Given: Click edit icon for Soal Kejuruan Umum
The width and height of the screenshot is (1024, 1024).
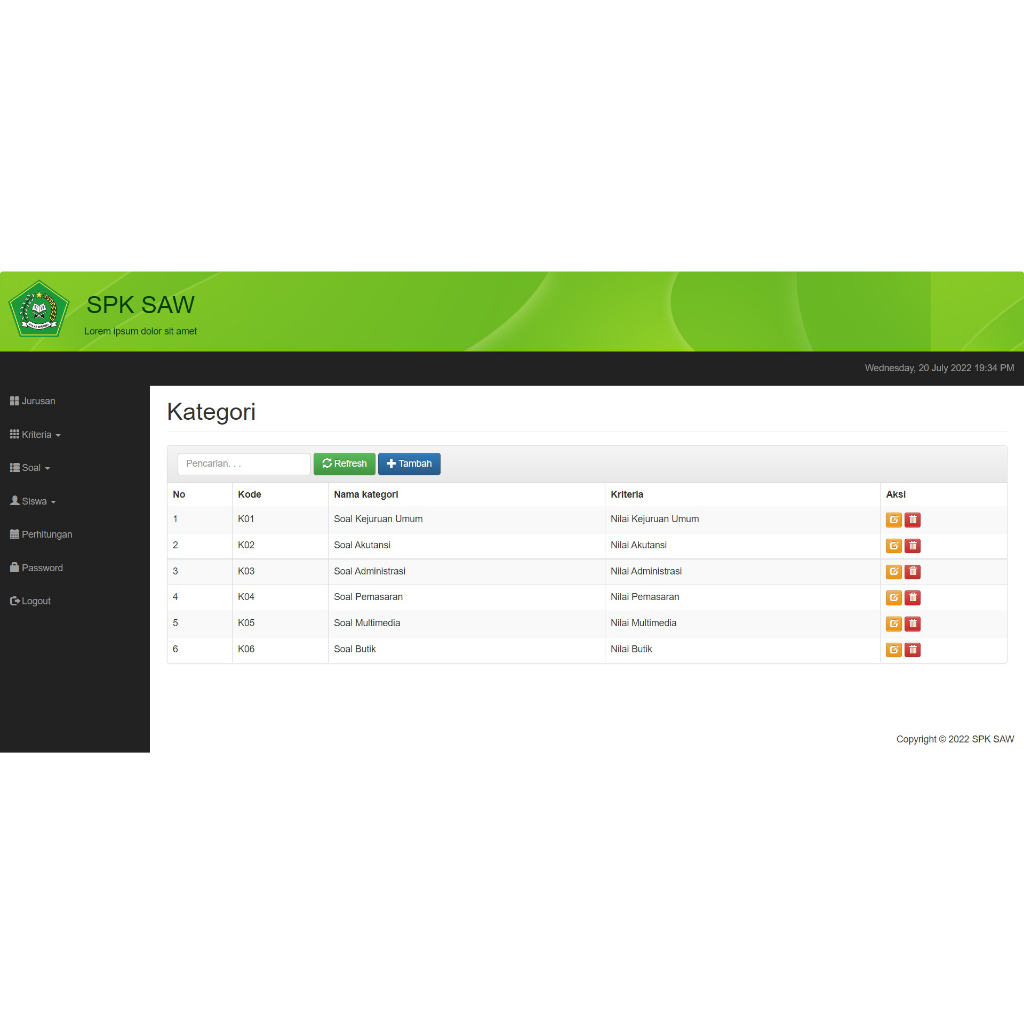Looking at the screenshot, I should [893, 520].
